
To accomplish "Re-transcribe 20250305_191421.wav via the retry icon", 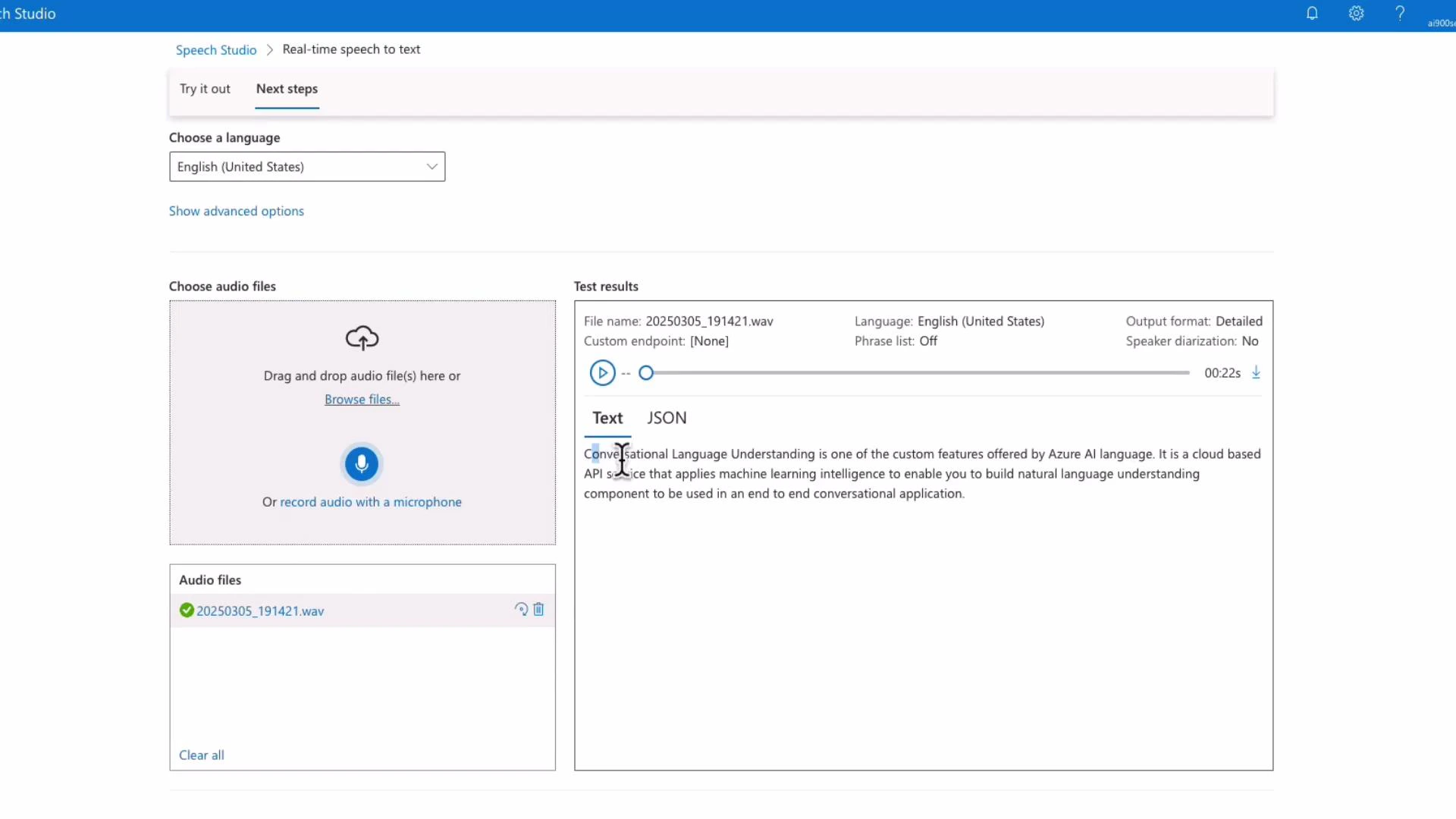I will [521, 609].
